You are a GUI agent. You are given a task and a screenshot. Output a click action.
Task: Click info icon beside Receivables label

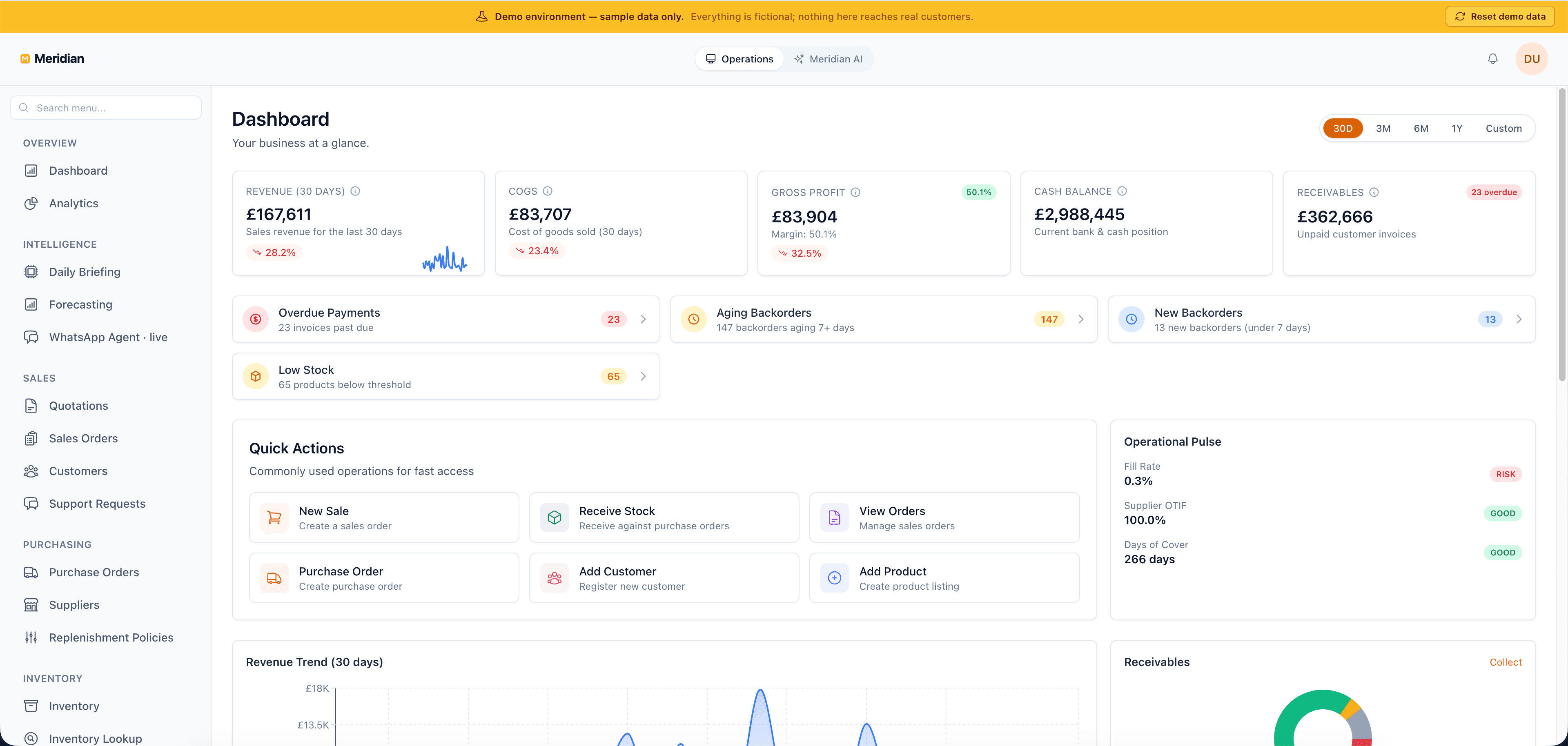[x=1374, y=192]
